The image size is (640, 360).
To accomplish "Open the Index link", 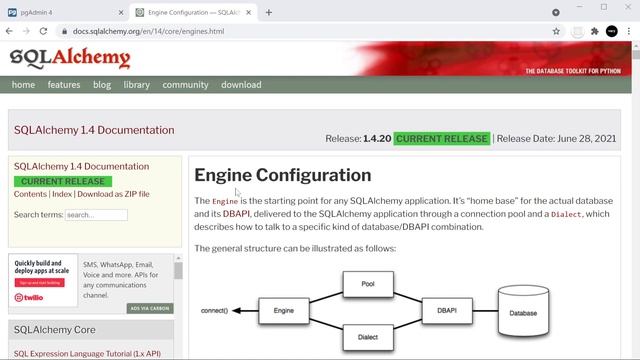I will pos(62,194).
